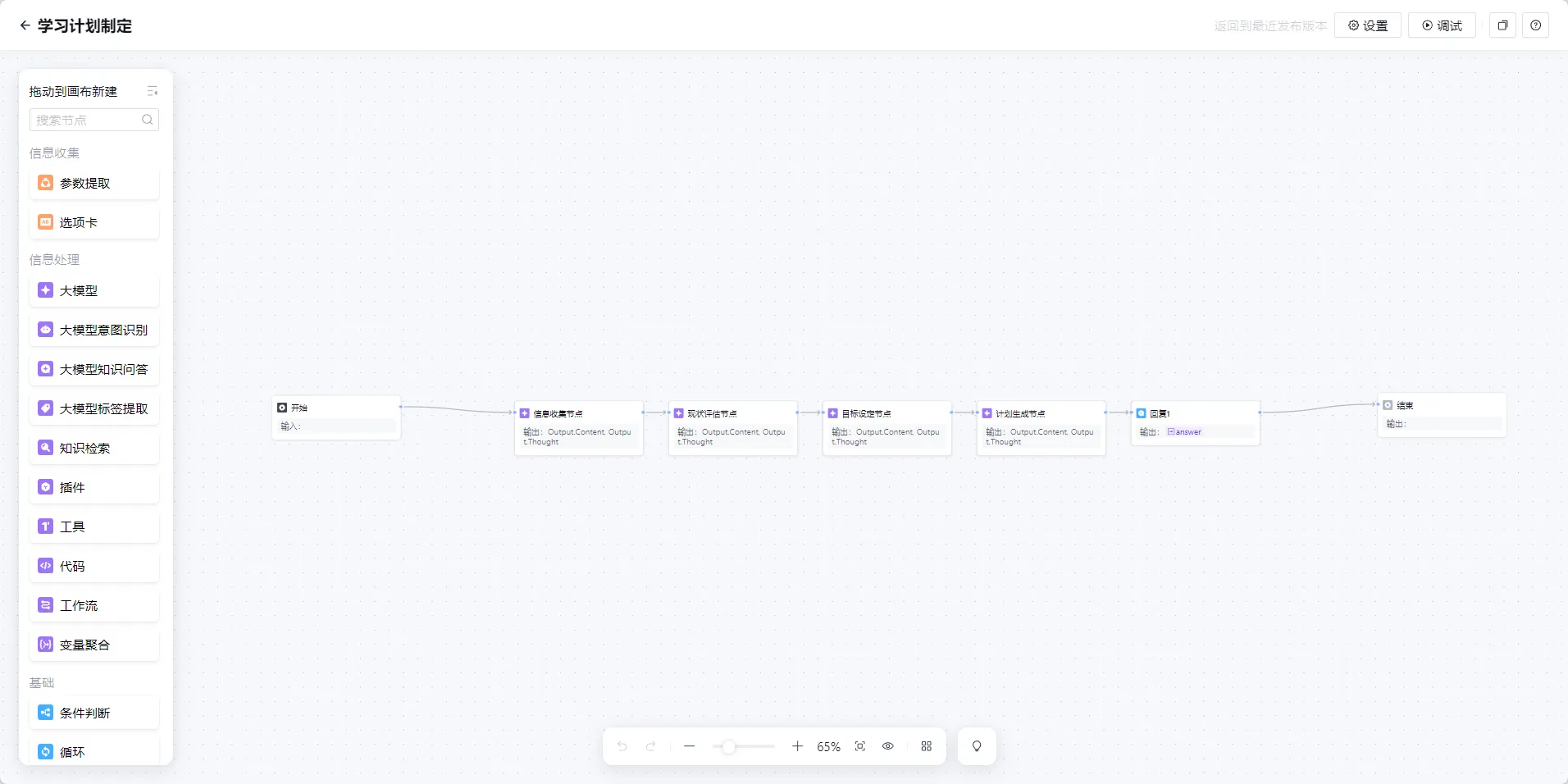Start debugging with the 调试 button
Screen dimensions: 1568x784
(1441, 25)
